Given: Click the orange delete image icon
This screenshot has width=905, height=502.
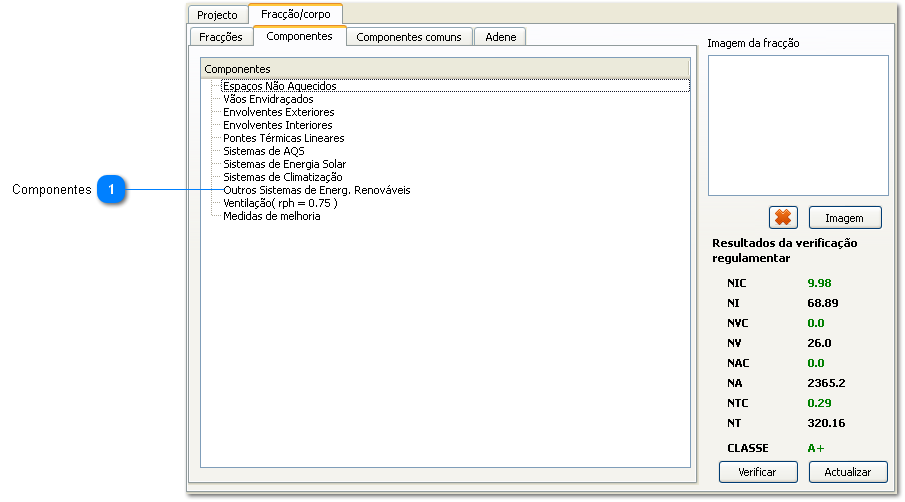Looking at the screenshot, I should tap(782, 218).
